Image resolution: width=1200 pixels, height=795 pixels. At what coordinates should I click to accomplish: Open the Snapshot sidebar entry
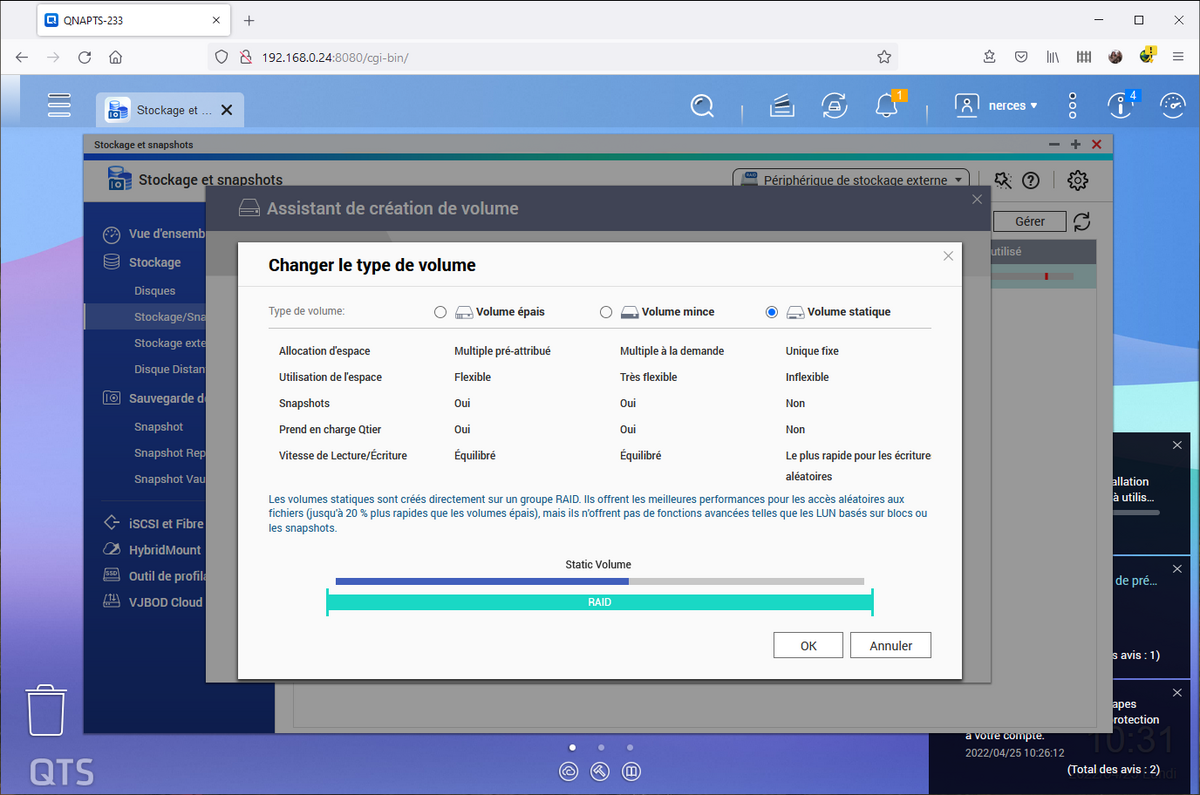(x=158, y=426)
